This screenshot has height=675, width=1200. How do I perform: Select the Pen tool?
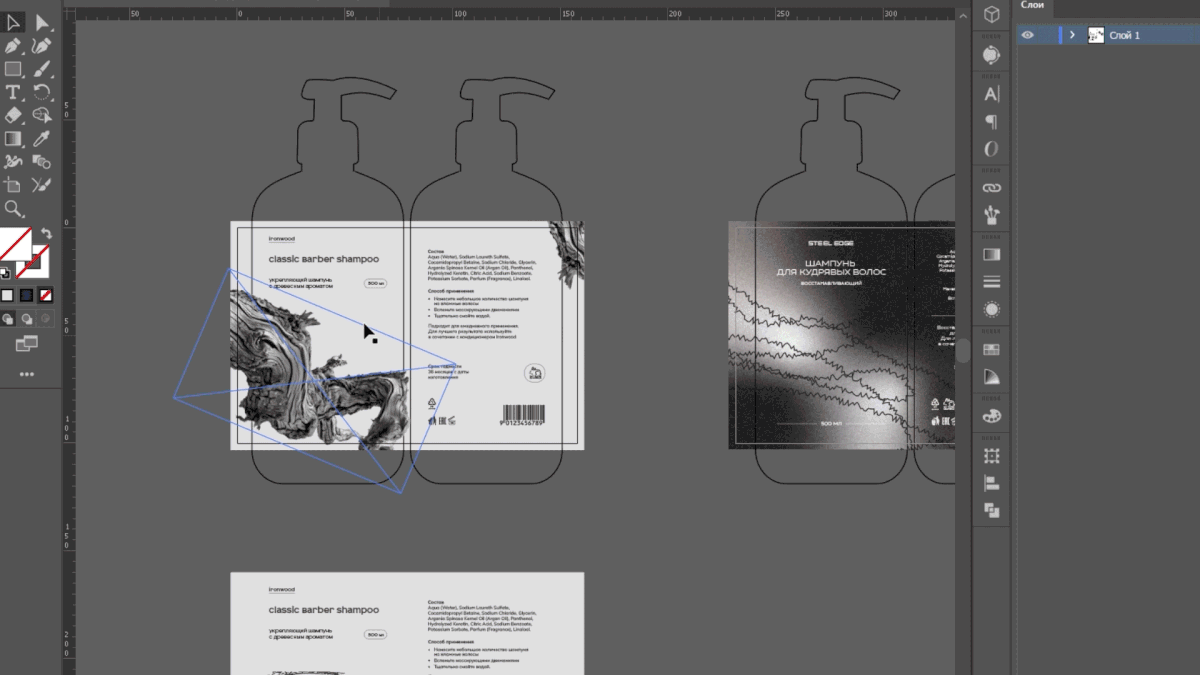pos(13,46)
